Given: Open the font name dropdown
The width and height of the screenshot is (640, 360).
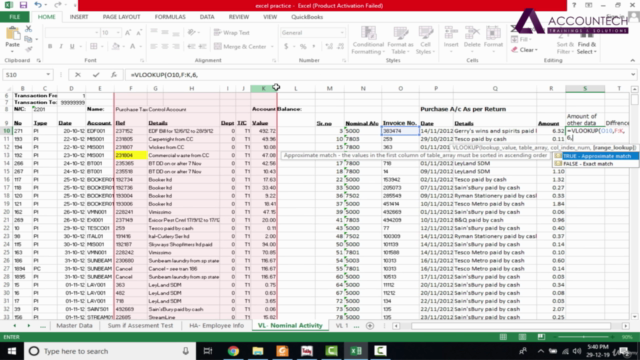Looking at the screenshot, I should pyautogui.click(x=96, y=33).
